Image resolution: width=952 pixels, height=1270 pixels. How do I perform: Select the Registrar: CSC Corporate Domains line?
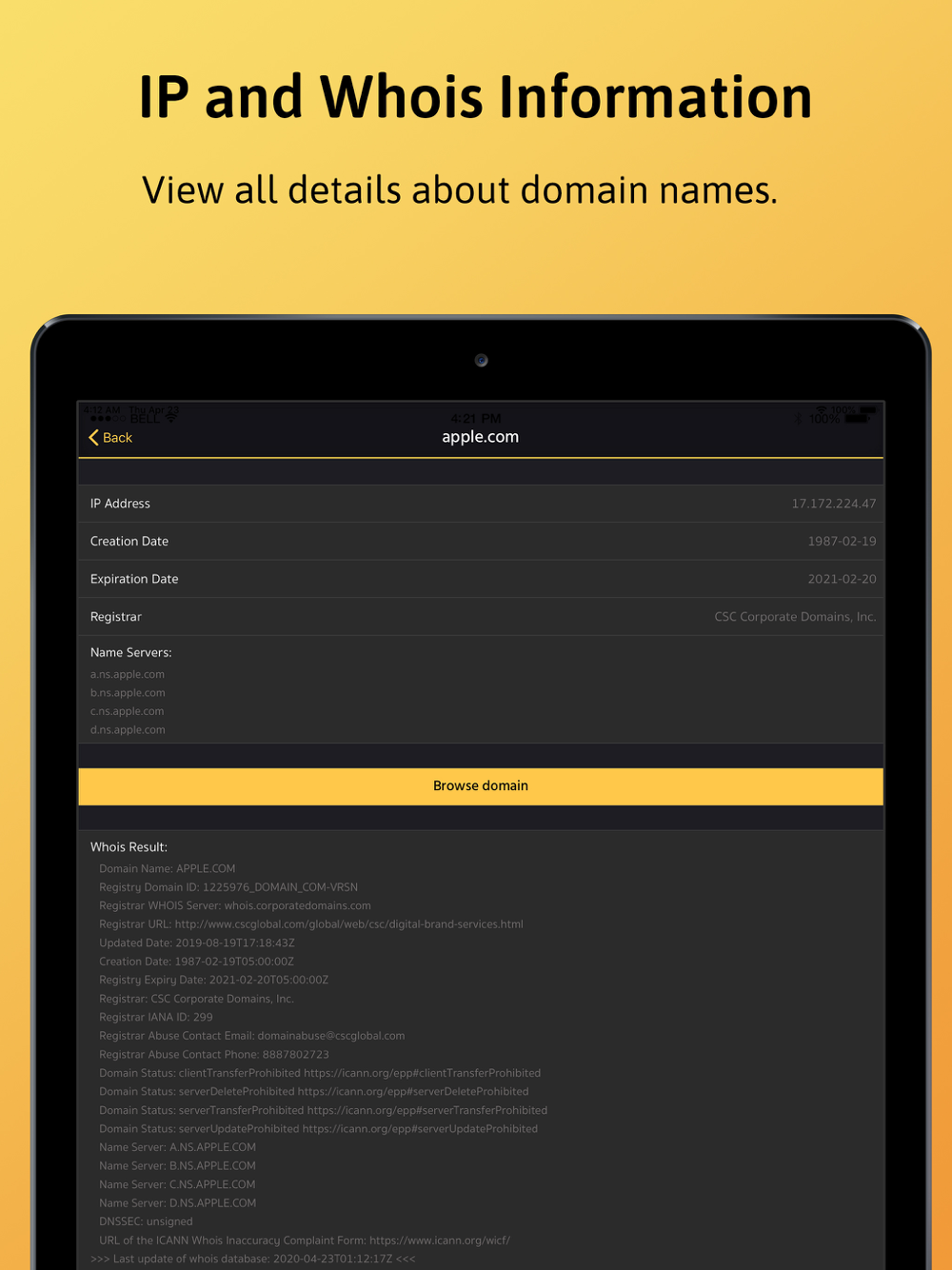point(197,999)
